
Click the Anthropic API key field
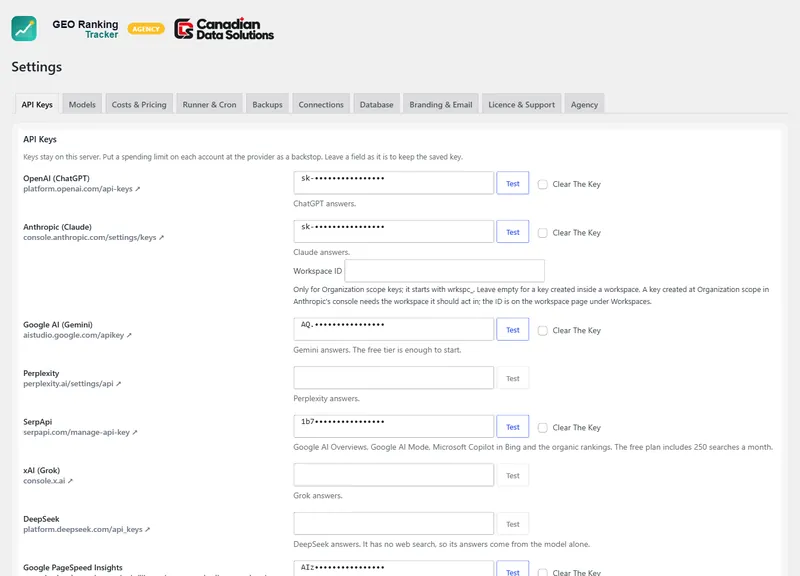pyautogui.click(x=393, y=232)
